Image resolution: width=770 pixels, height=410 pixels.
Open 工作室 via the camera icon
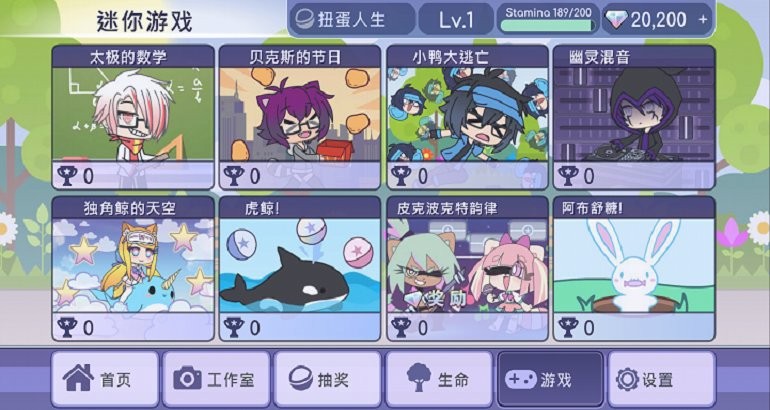pyautogui.click(x=187, y=379)
